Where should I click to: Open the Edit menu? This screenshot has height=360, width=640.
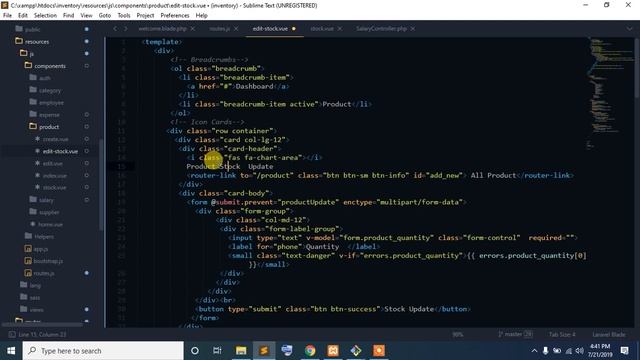[x=23, y=16]
